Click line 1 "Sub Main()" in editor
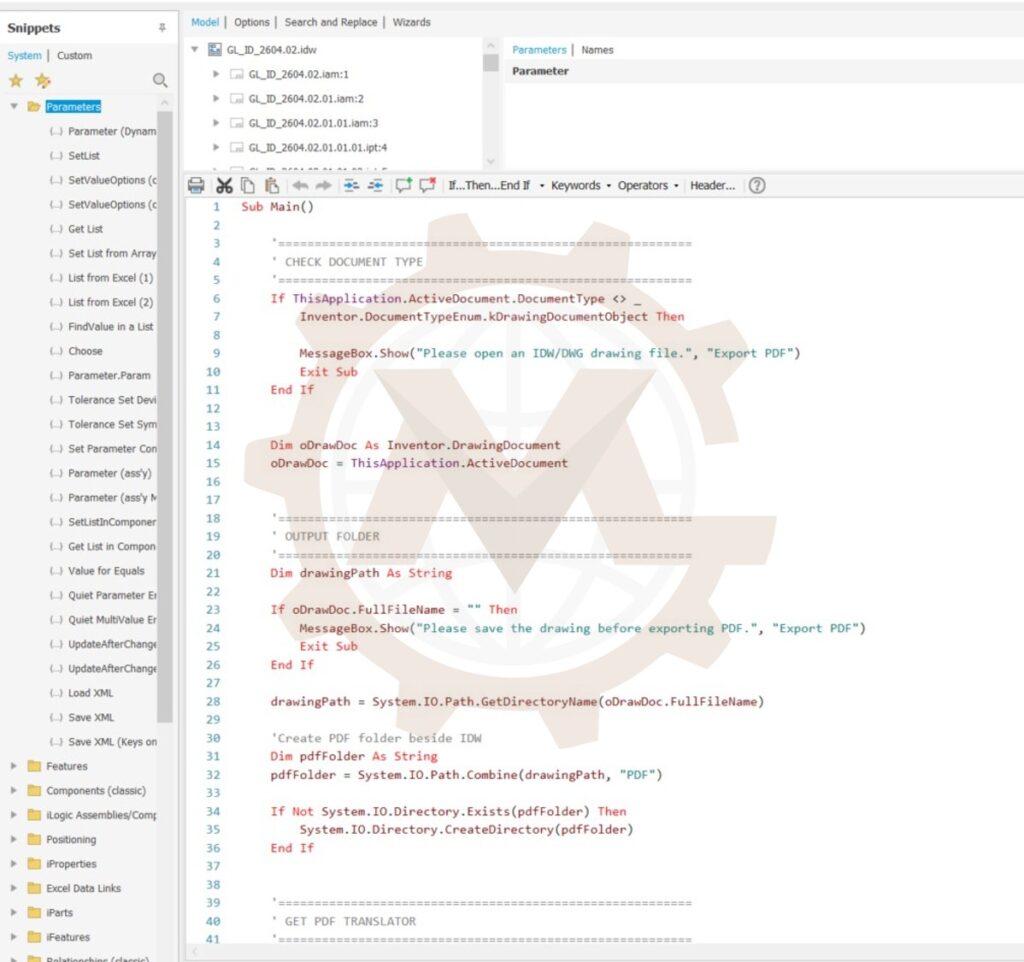This screenshot has width=1024, height=962. click(278, 207)
